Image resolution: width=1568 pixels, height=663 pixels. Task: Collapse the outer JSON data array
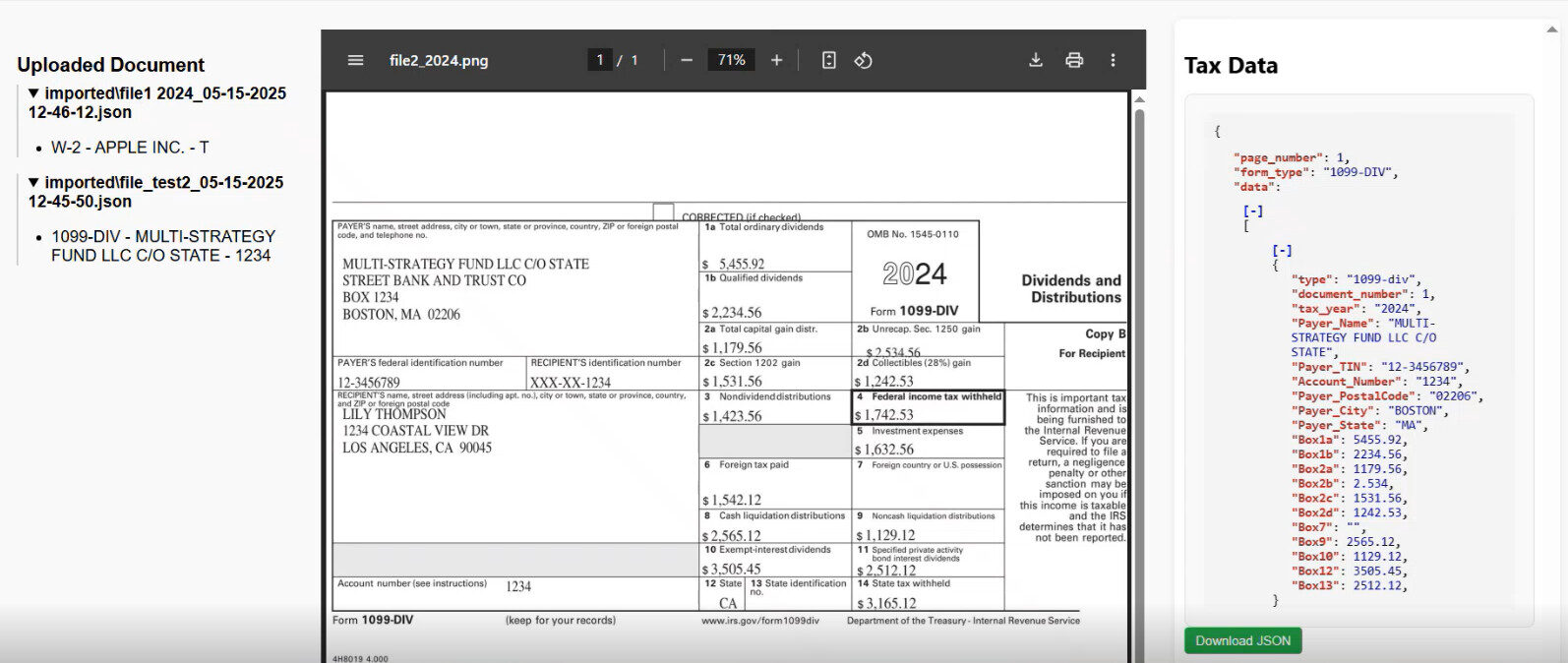[x=1252, y=211]
